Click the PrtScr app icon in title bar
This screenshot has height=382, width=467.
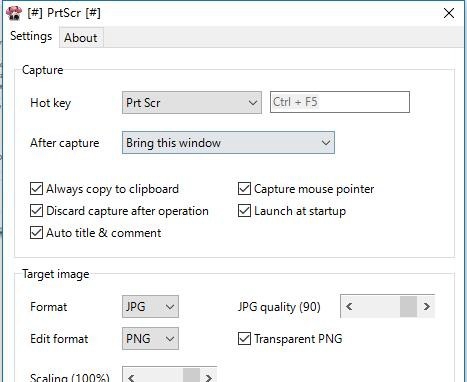click(x=14, y=13)
